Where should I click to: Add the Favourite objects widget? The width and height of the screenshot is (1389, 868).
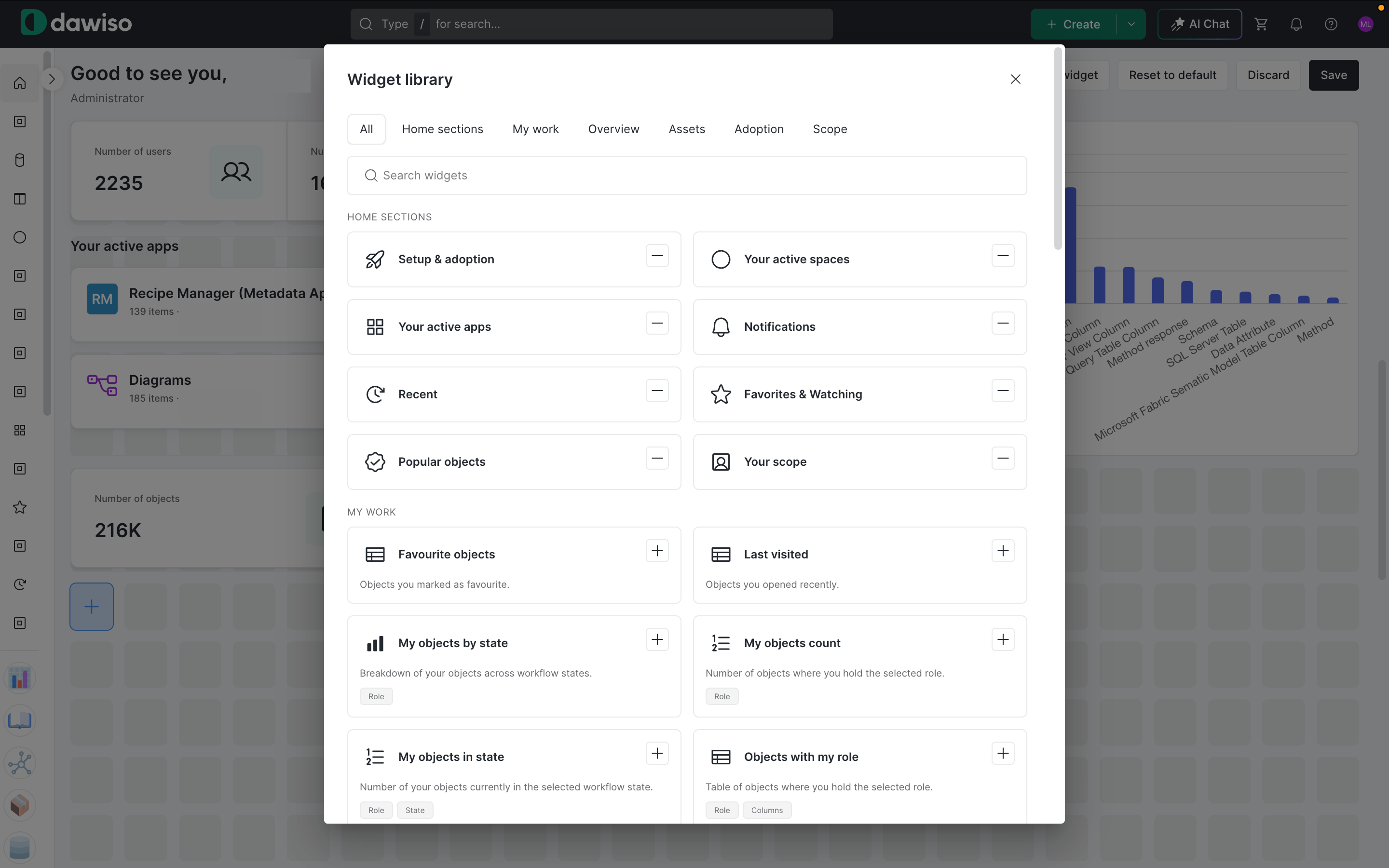point(657,551)
